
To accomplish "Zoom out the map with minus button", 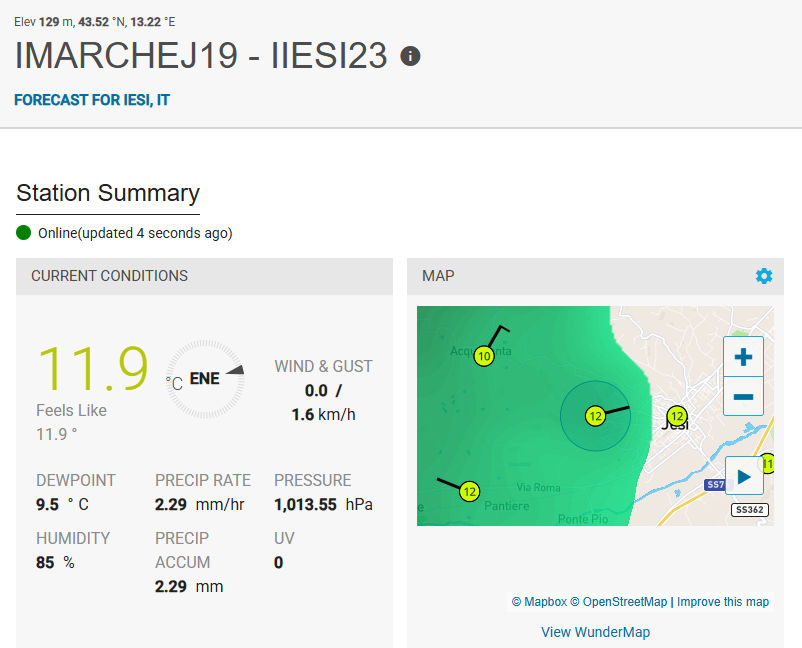I will tap(743, 396).
